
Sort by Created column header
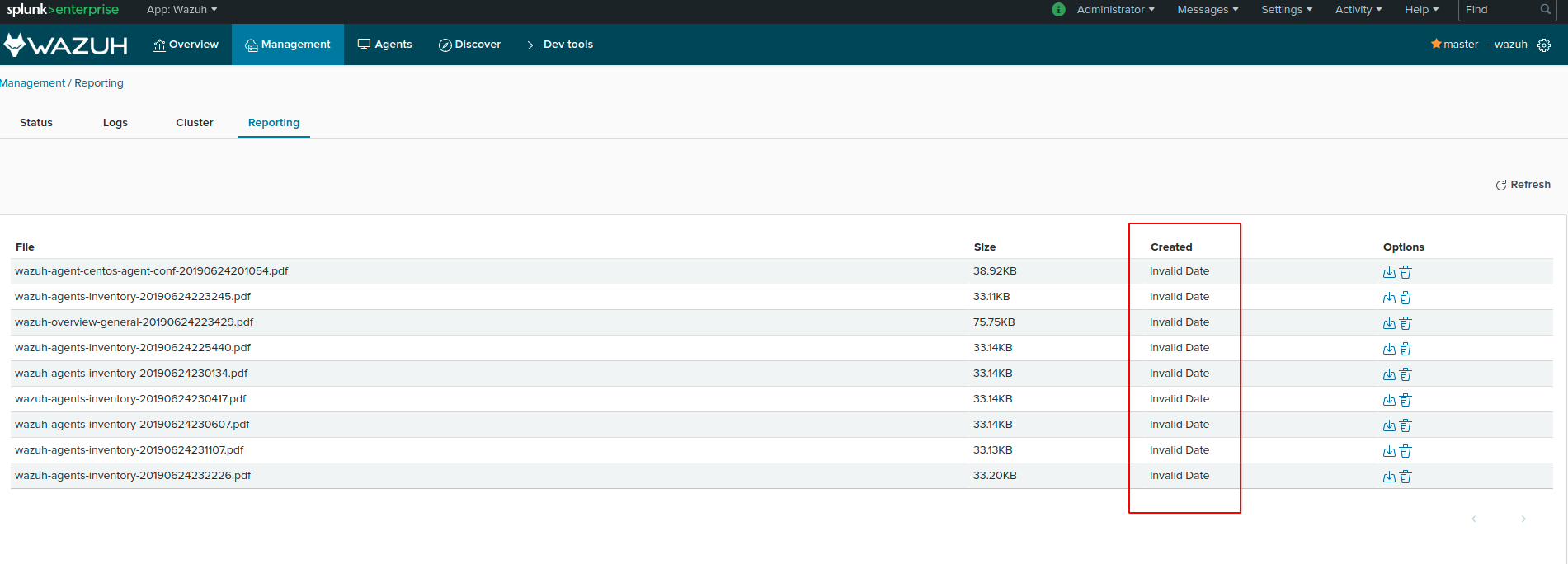(x=1171, y=247)
